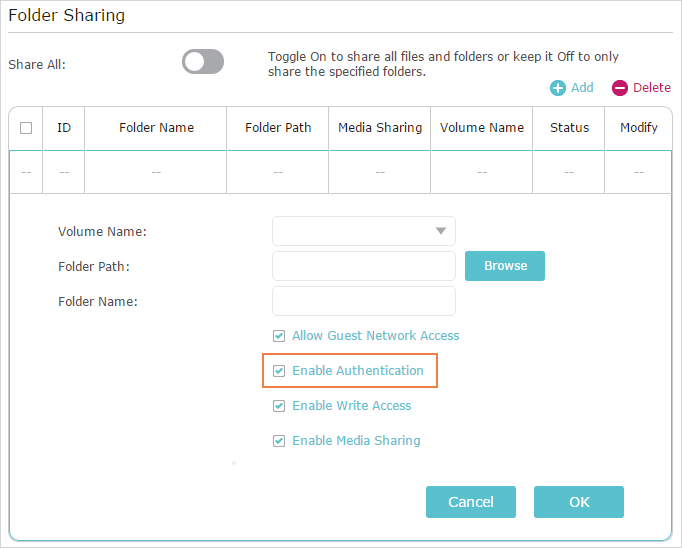Click the Enable Write Access label

coord(351,406)
